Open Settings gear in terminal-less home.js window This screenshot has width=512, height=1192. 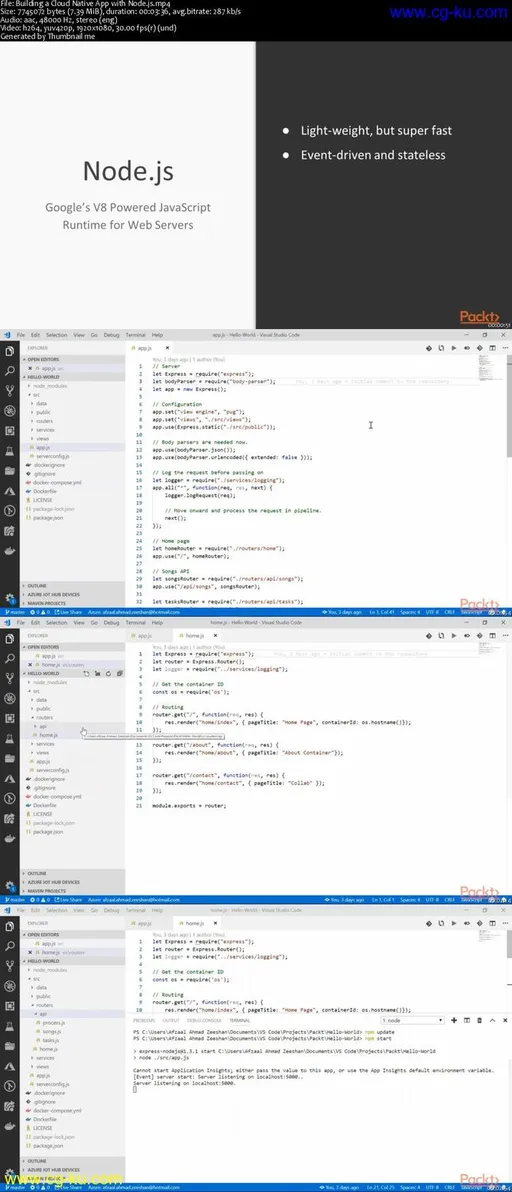tap(9, 886)
